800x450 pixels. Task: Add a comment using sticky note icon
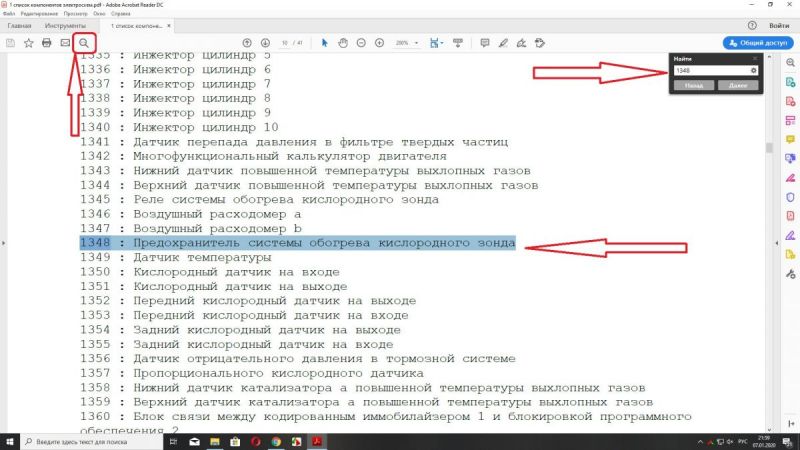pyautogui.click(x=484, y=43)
